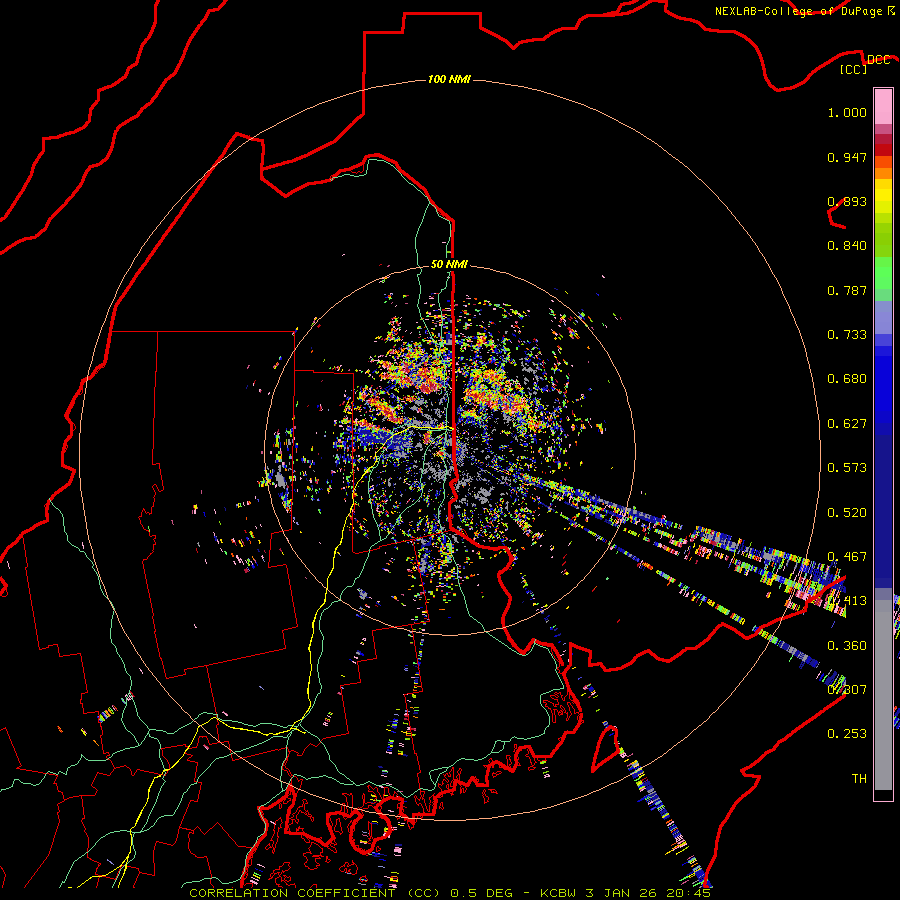
Task: Click the 0.573 color scale value
Action: click(x=847, y=468)
